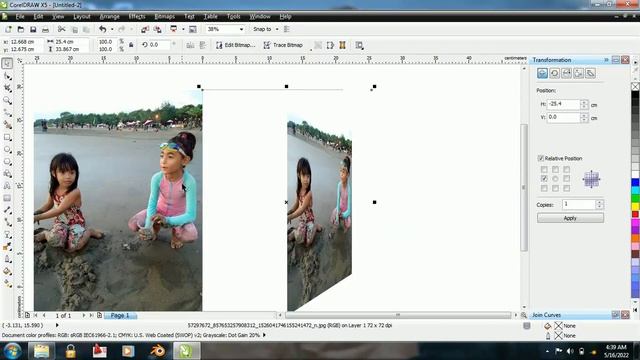Open the zoom level 38% dropdown
Viewport: 640px width, 360px height.
pos(241,29)
